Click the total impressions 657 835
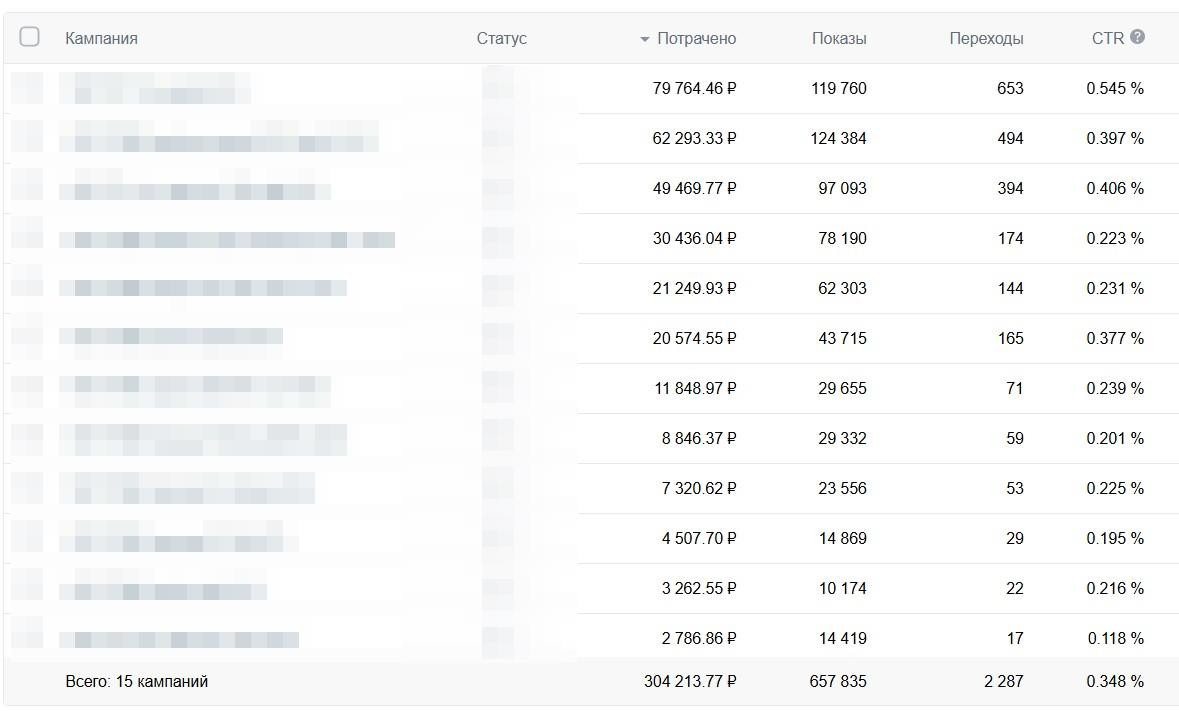This screenshot has width=1179, height=711. pyautogui.click(x=838, y=682)
